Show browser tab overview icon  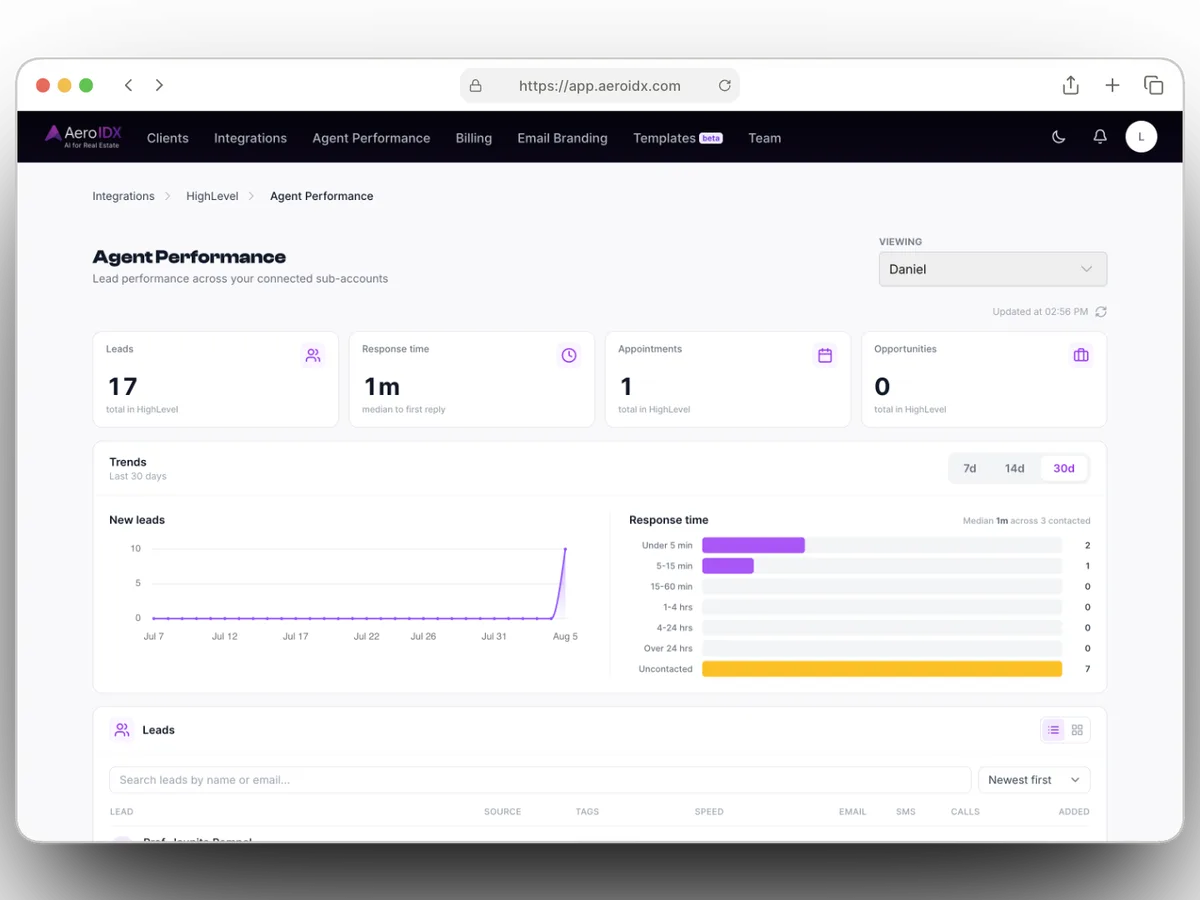(x=1154, y=86)
